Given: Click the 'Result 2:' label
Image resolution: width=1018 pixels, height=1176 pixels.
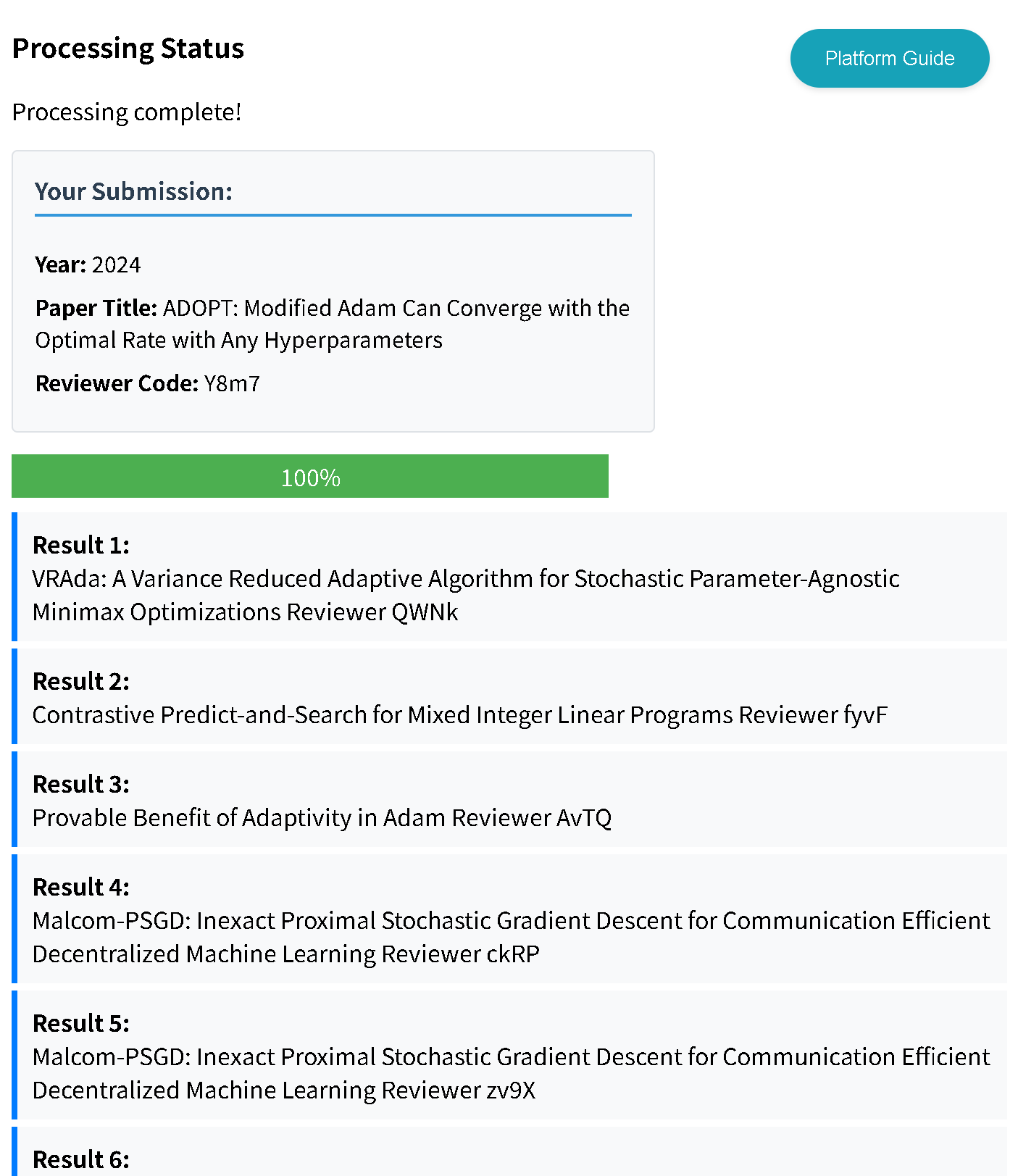Looking at the screenshot, I should (x=81, y=681).
